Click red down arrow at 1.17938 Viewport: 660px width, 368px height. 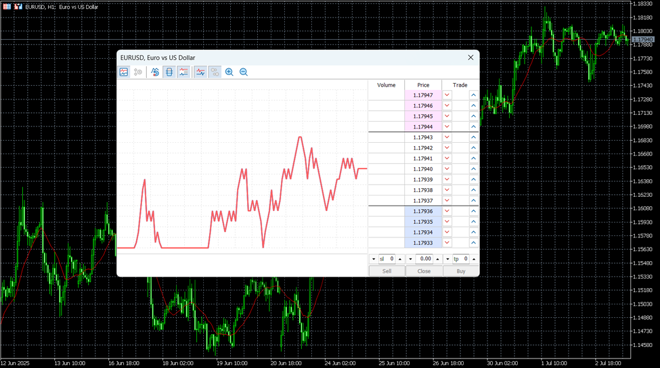point(447,190)
